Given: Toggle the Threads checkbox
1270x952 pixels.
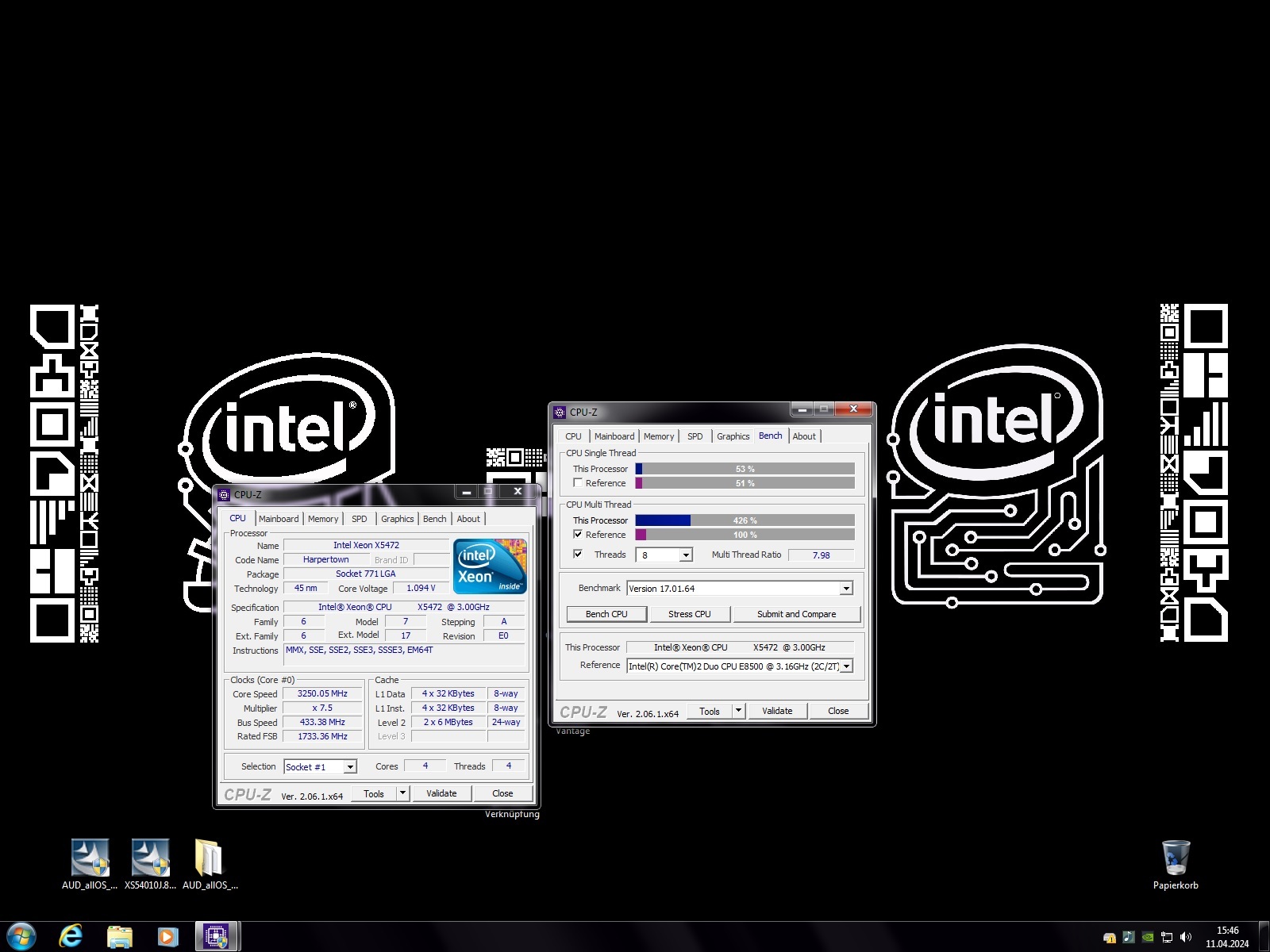Looking at the screenshot, I should (x=578, y=555).
